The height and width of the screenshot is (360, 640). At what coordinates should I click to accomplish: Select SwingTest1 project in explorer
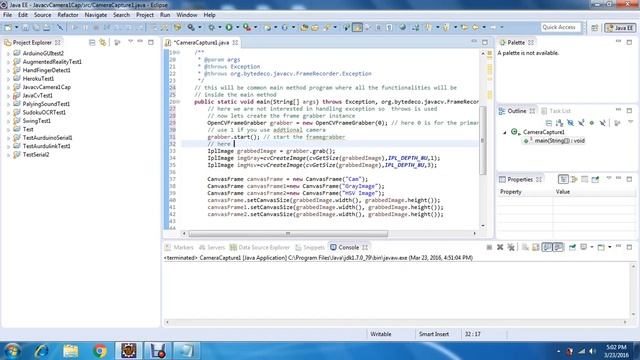pyautogui.click(x=37, y=121)
